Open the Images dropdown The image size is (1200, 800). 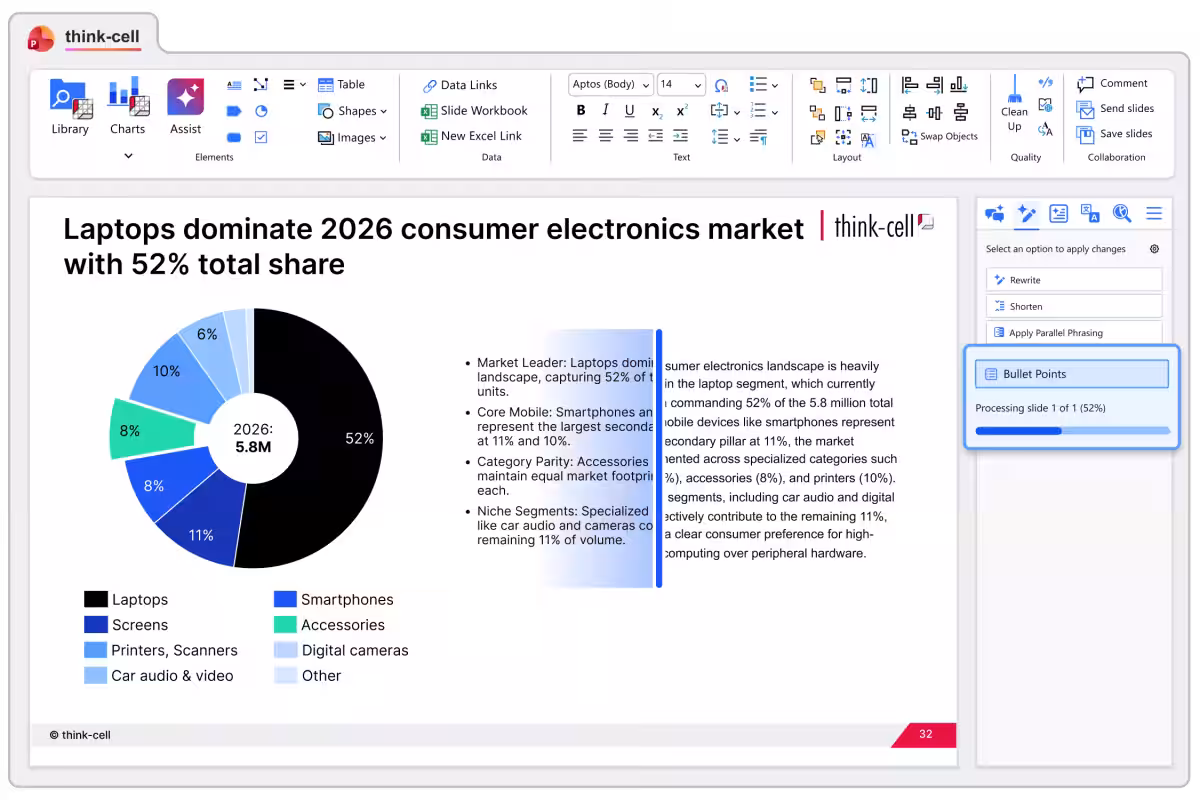coord(352,137)
